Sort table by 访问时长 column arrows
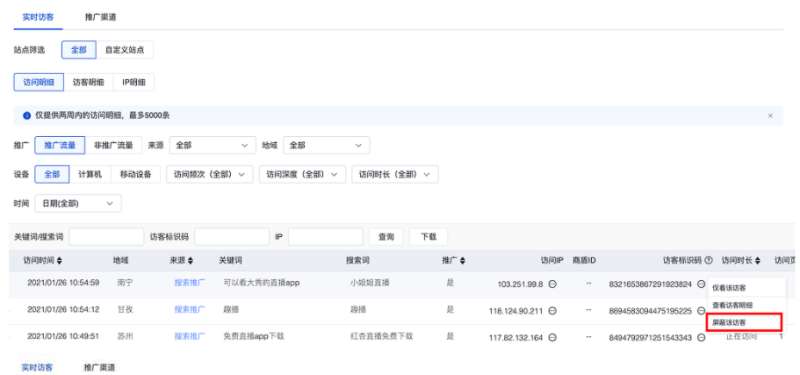This screenshot has width=800, height=375. coord(757,261)
